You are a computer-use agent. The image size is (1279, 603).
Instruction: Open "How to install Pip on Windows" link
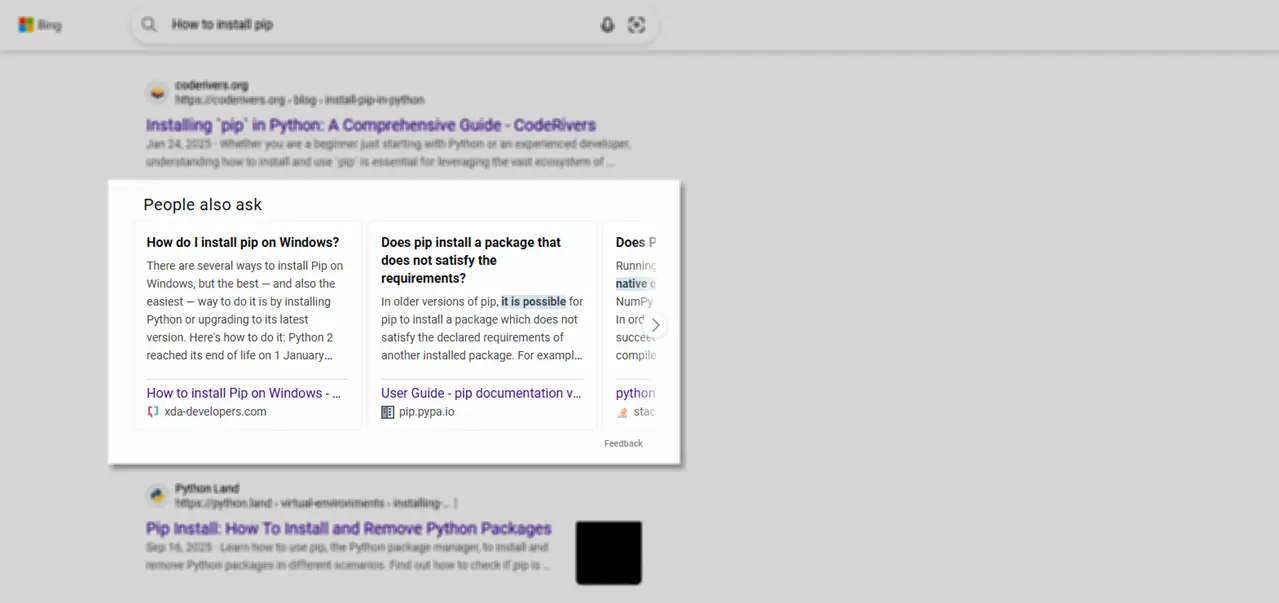(x=244, y=393)
